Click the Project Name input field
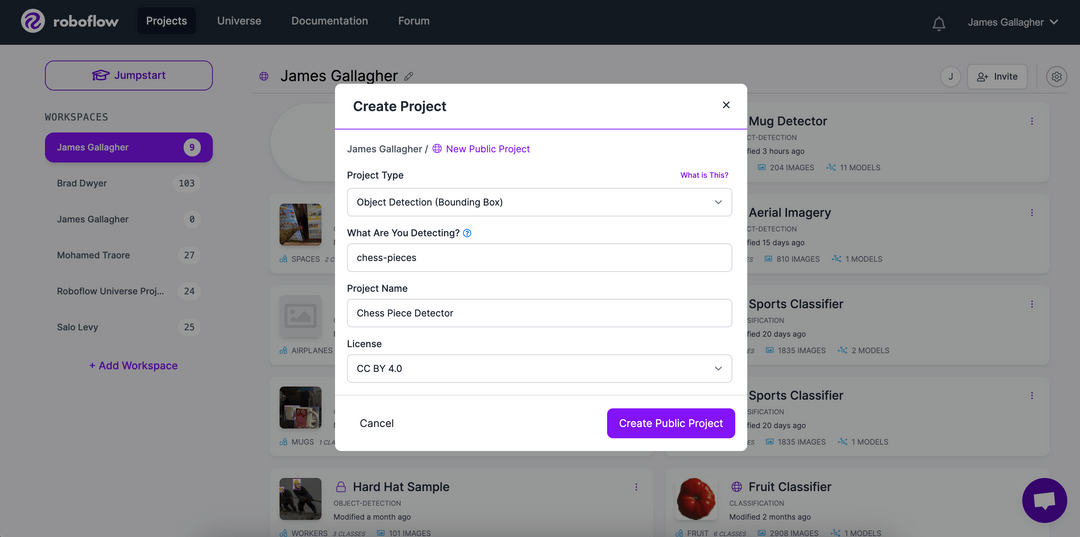The image size is (1080, 537). [x=539, y=313]
